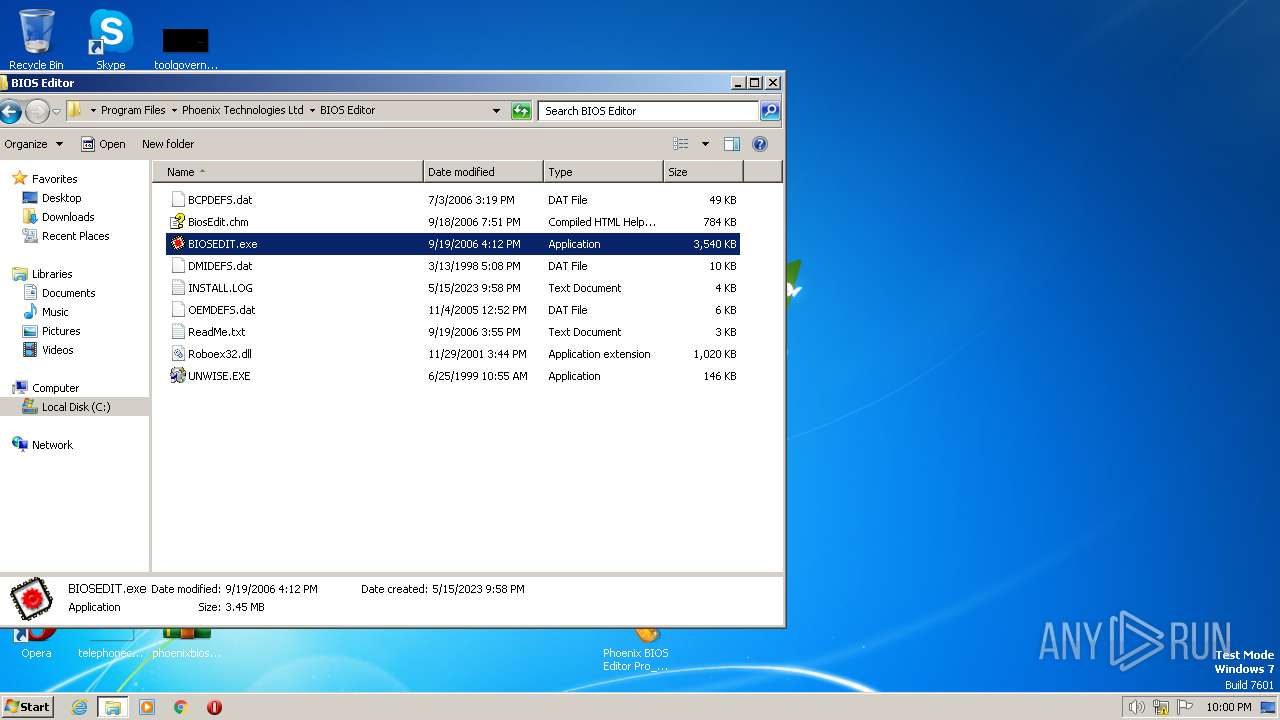Open recent pages dropdown beside Forward button
The width and height of the screenshot is (1280, 720).
pos(56,111)
